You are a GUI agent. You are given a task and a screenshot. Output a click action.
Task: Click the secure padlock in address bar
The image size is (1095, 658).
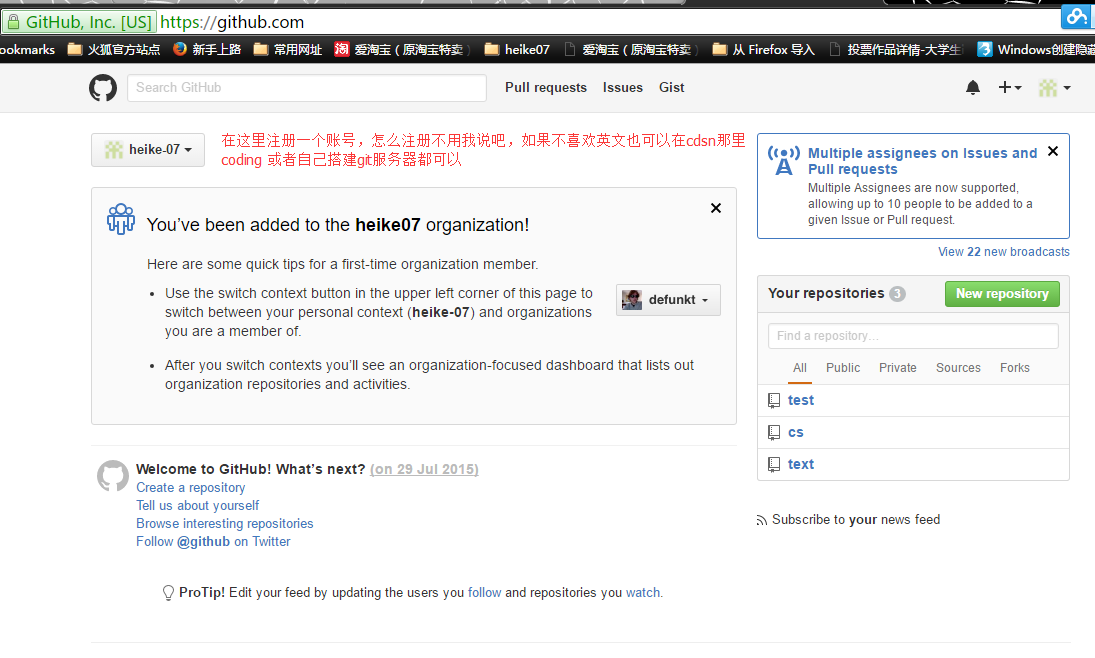(13, 22)
